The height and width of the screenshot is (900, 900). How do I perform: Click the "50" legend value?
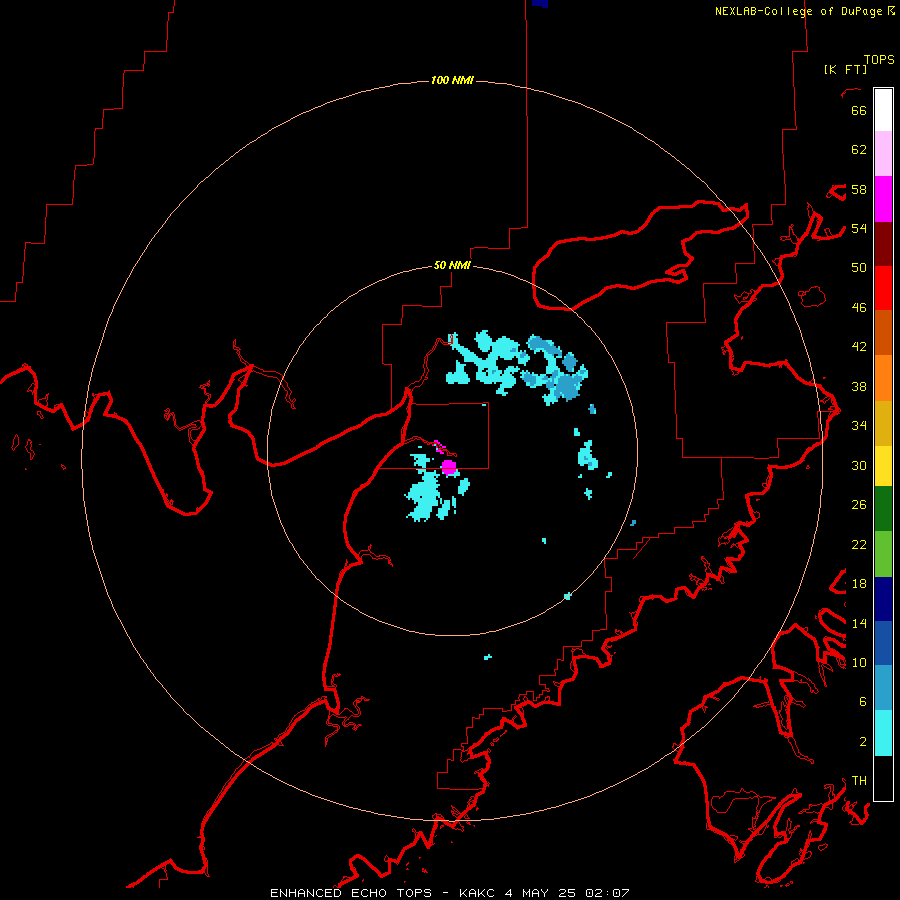point(859,267)
